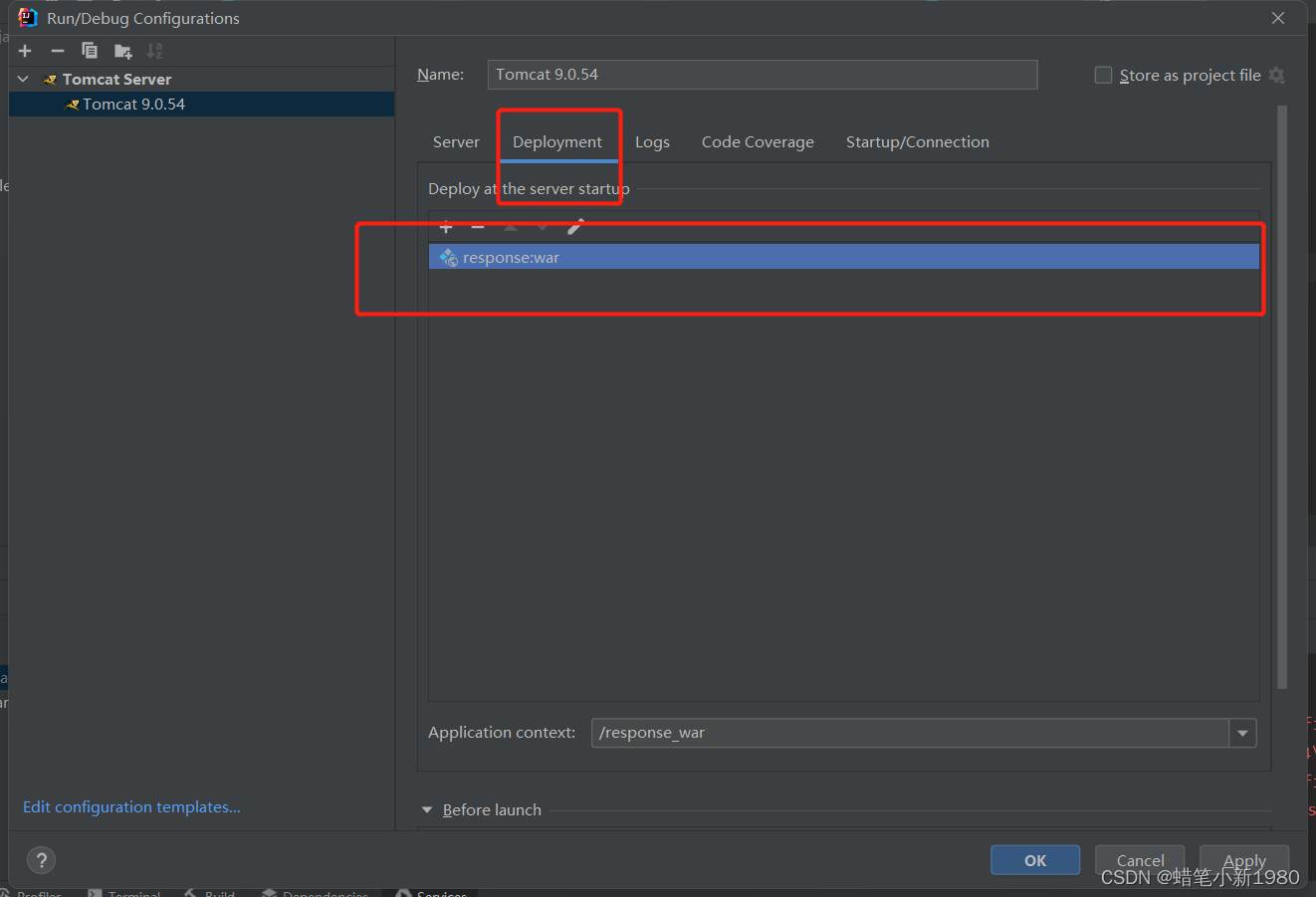Screen dimensions: 1316x897
Task: Click the IntelliJ icon in the title bar
Action: tap(27, 18)
